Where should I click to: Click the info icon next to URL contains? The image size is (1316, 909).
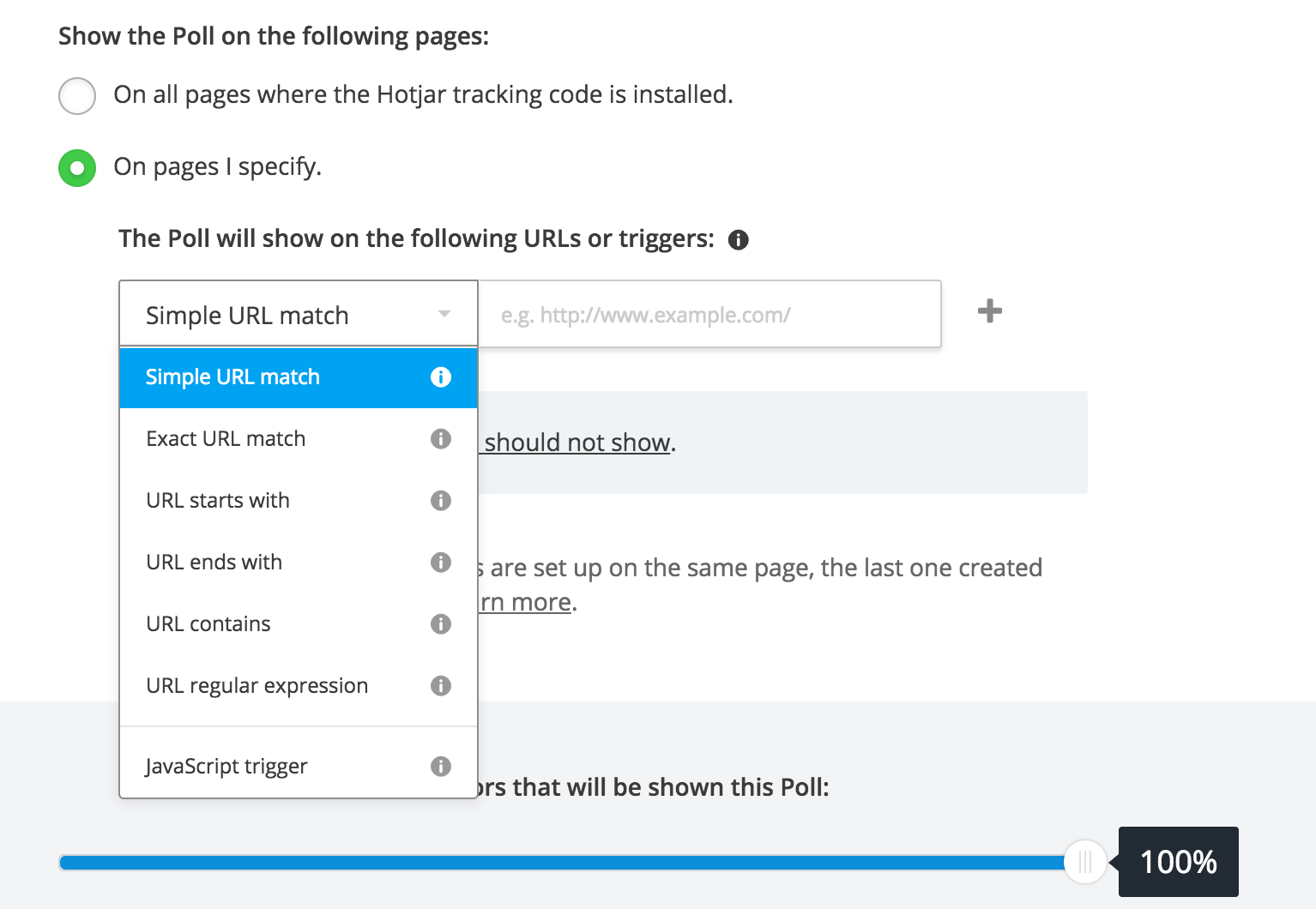point(441,623)
